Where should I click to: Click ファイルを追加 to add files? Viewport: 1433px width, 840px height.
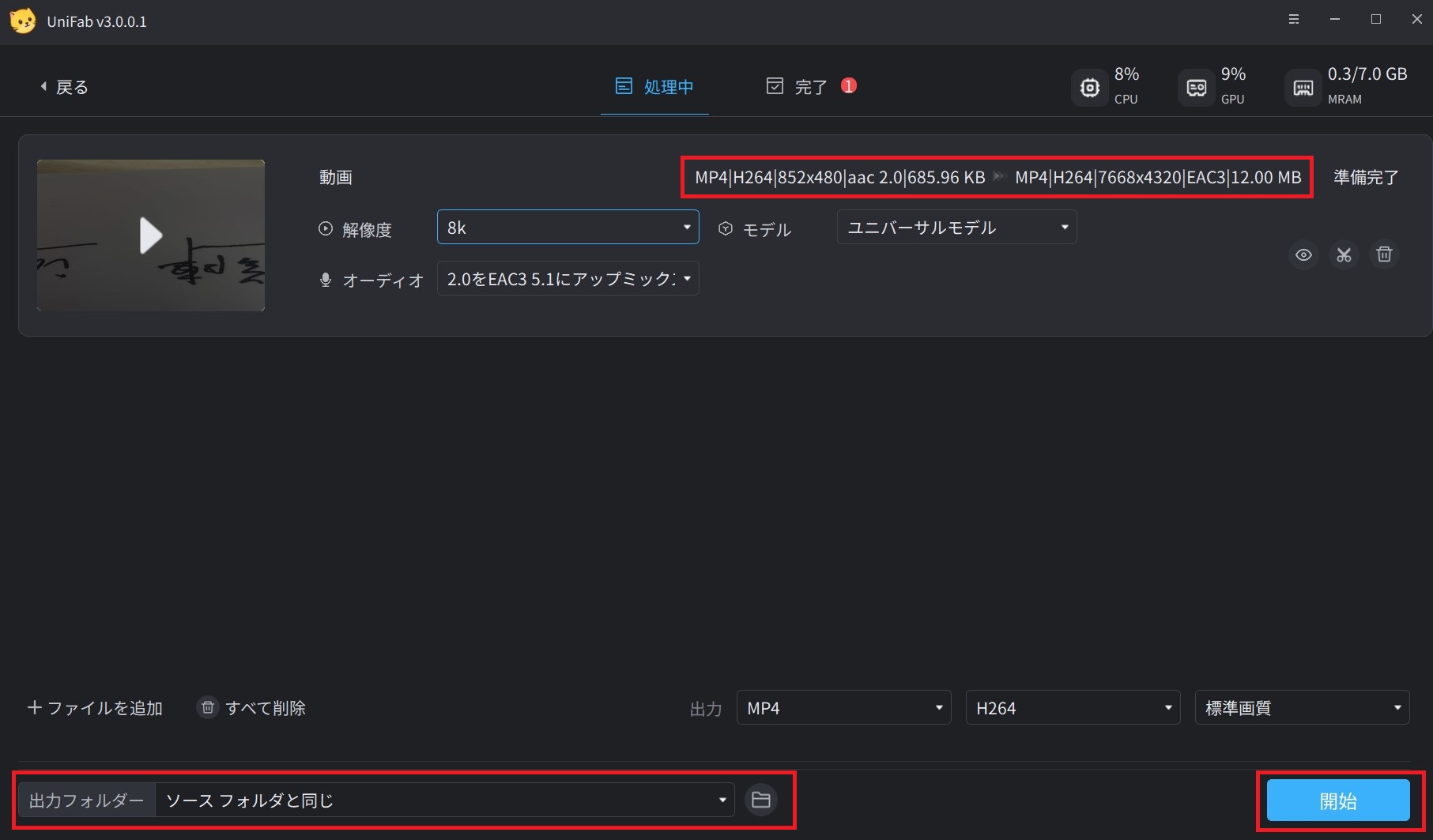(96, 708)
